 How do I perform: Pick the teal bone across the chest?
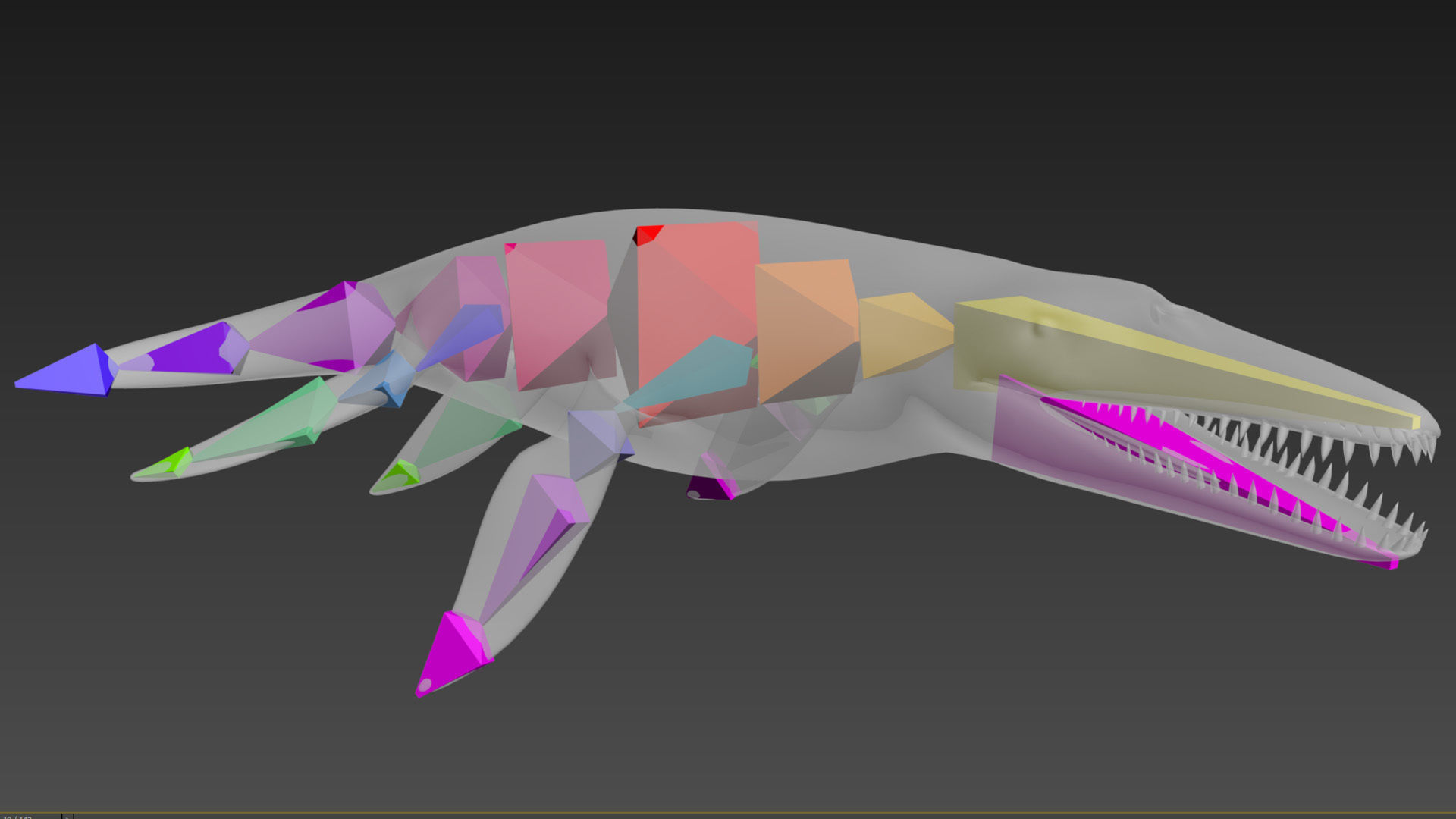tap(690, 374)
